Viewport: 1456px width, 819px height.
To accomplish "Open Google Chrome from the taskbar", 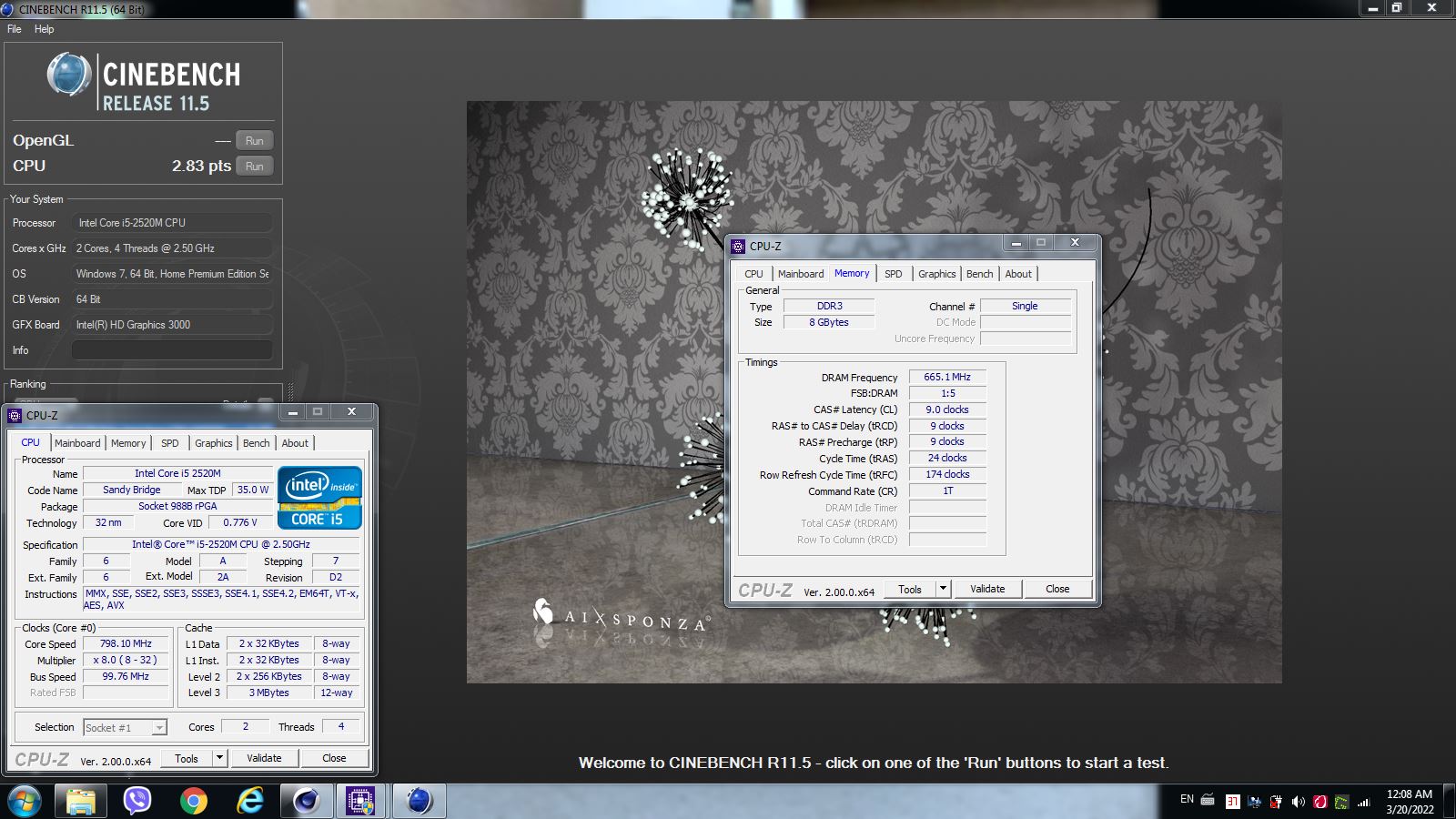I will pos(194,801).
